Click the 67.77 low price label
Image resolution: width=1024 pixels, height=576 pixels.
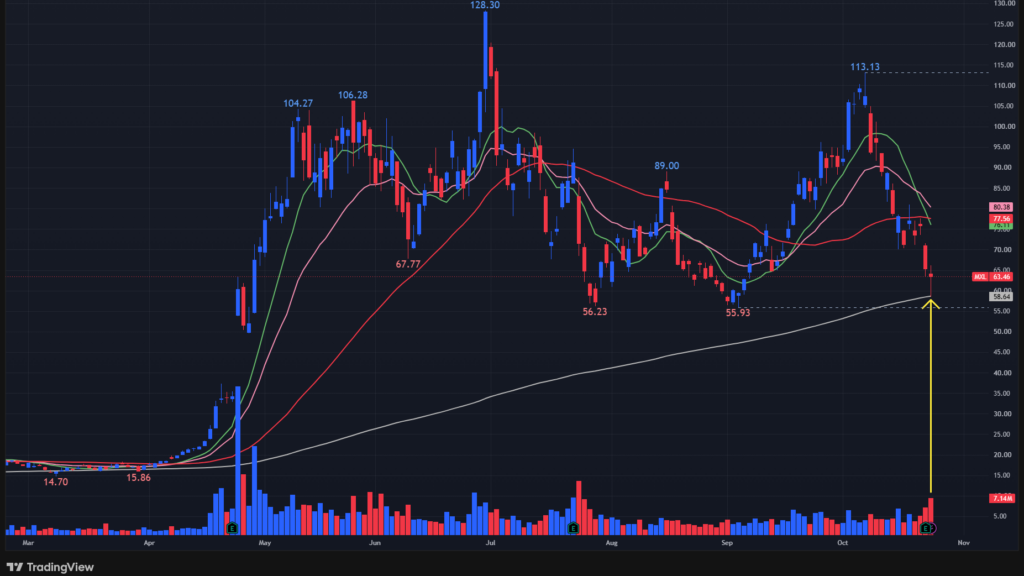[x=408, y=264]
